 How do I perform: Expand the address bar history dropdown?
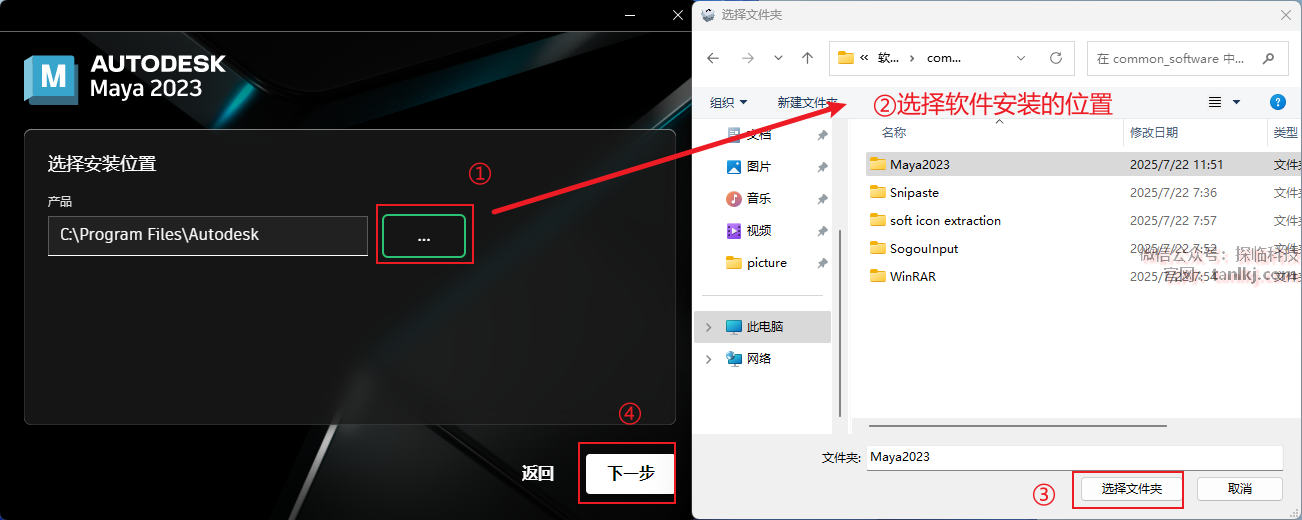point(1021,58)
